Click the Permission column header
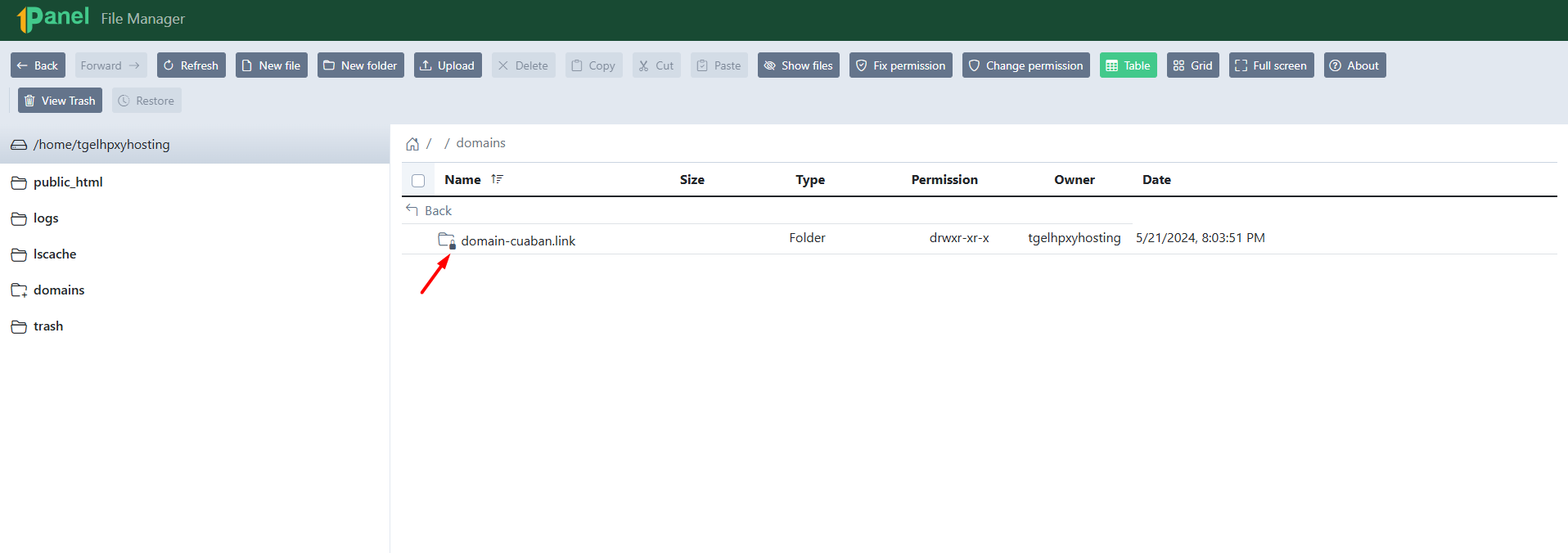The height and width of the screenshot is (553, 1568). [944, 180]
